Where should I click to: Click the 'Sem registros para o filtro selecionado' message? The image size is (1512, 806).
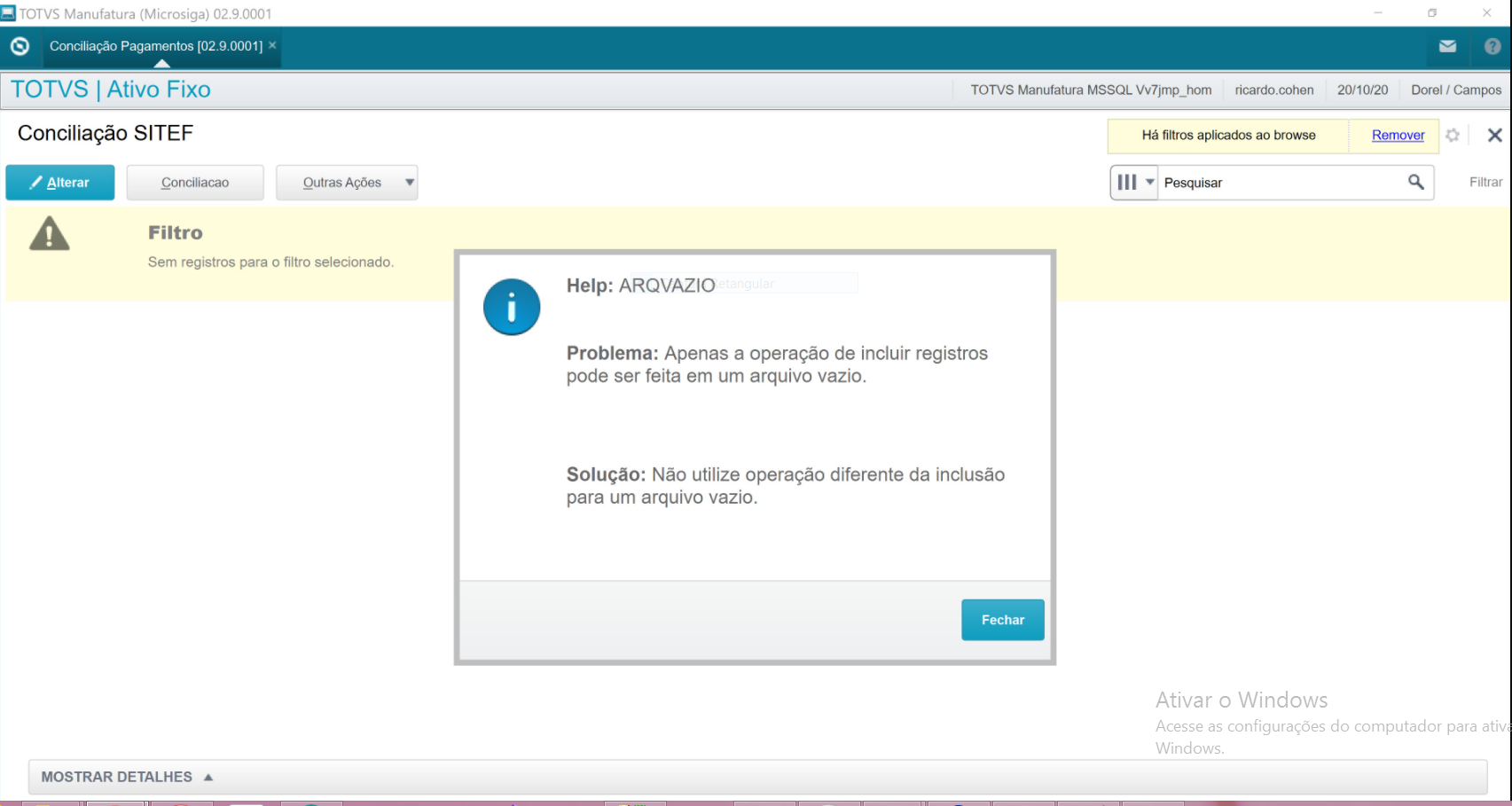(270, 262)
